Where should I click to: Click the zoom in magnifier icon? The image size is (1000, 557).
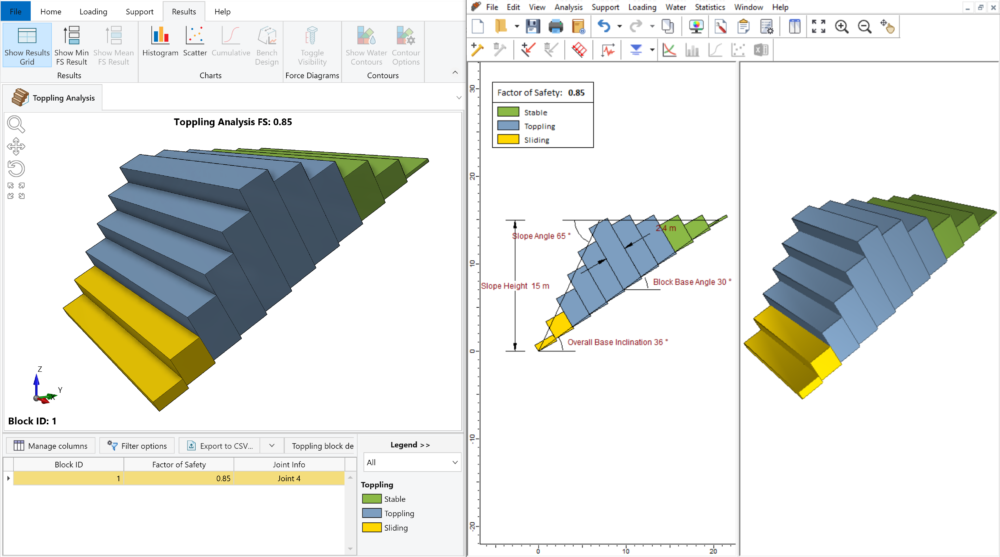point(841,26)
